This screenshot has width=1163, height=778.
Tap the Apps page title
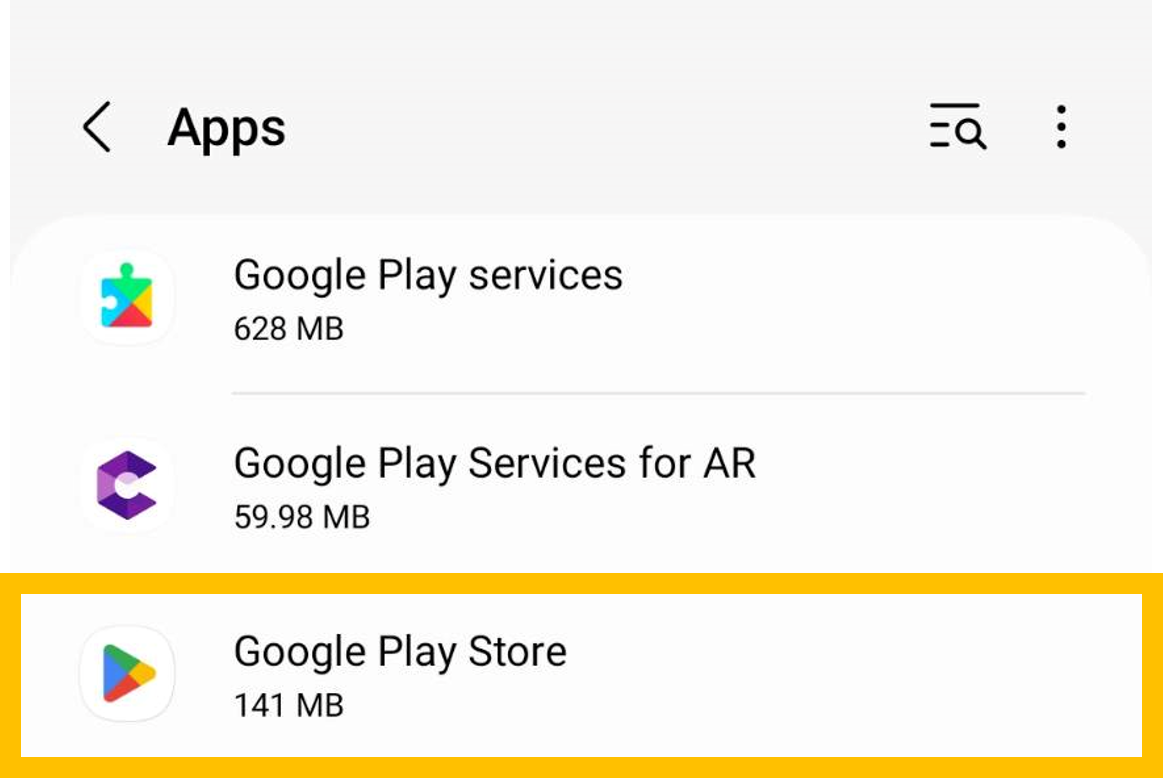click(x=226, y=128)
